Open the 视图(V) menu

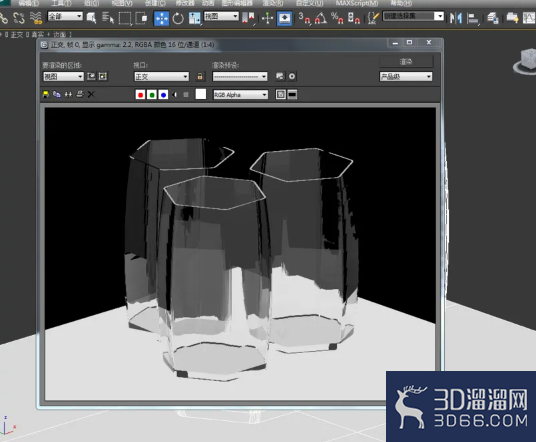coord(122,3)
